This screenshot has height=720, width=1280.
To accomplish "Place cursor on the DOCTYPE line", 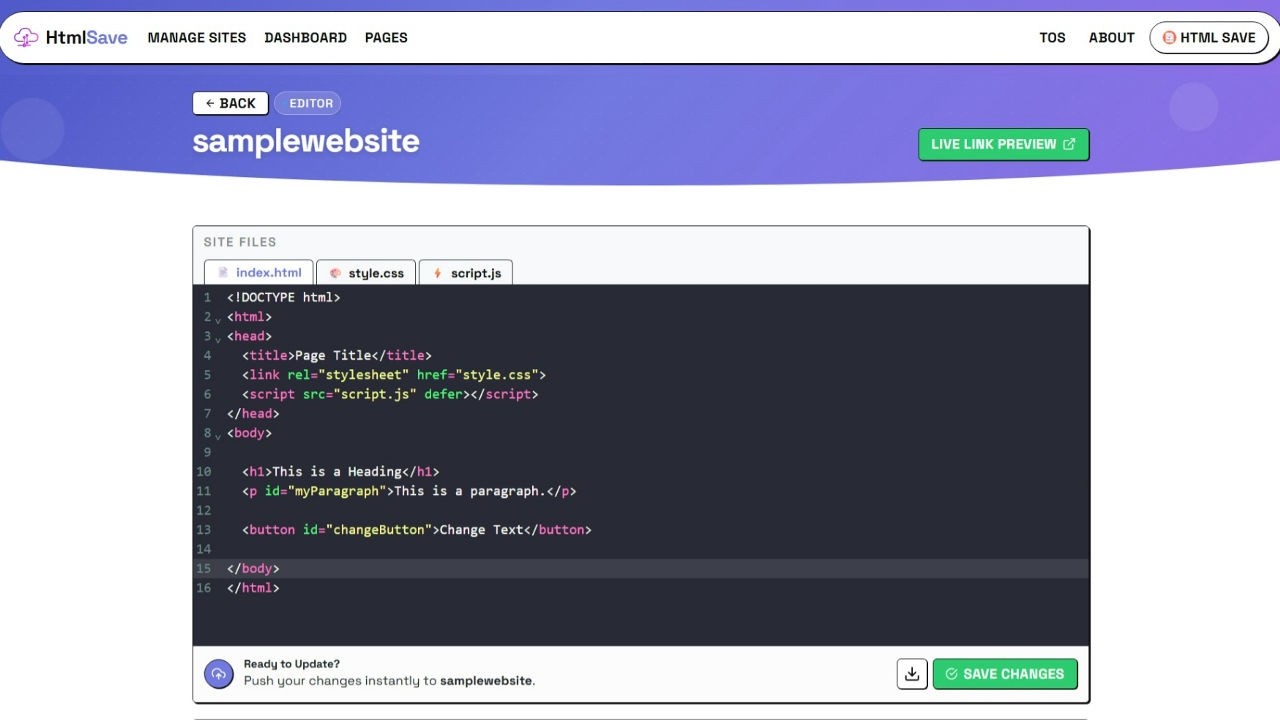I will 284,297.
